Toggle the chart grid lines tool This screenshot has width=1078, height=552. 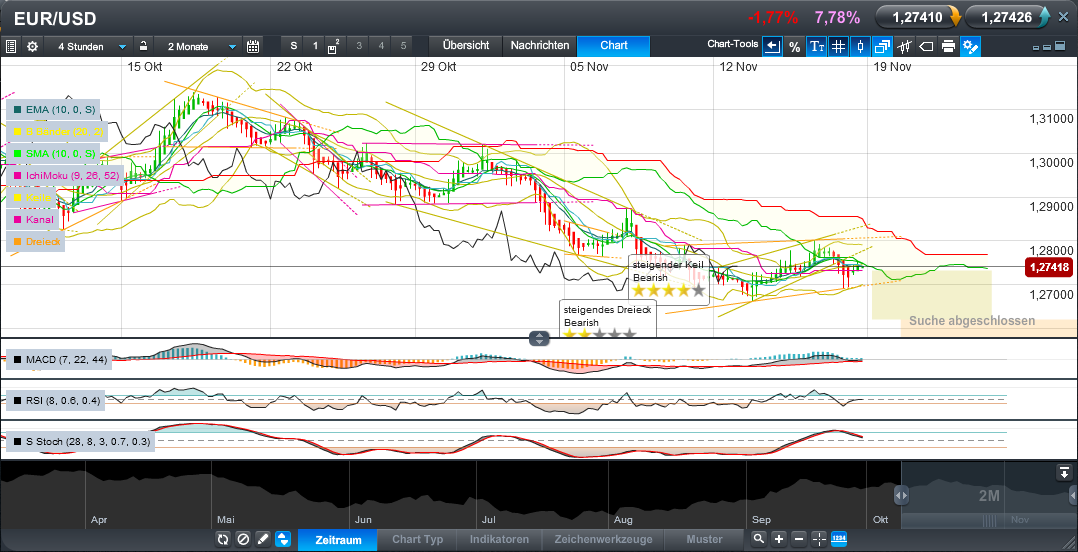pyautogui.click(x=838, y=47)
